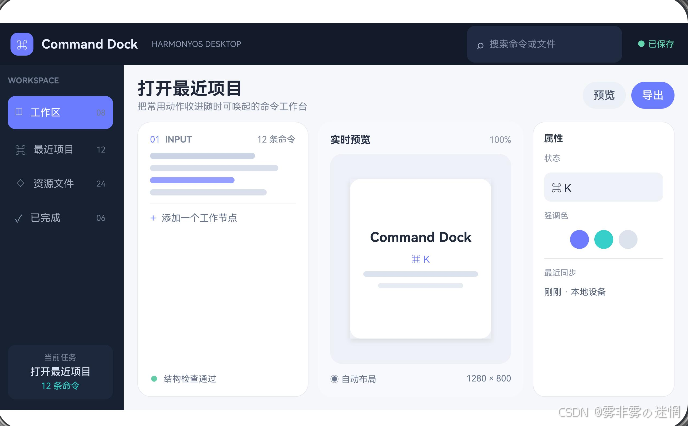Click the 12 条命令 label in INPUT card
688x426 pixels.
[276, 139]
